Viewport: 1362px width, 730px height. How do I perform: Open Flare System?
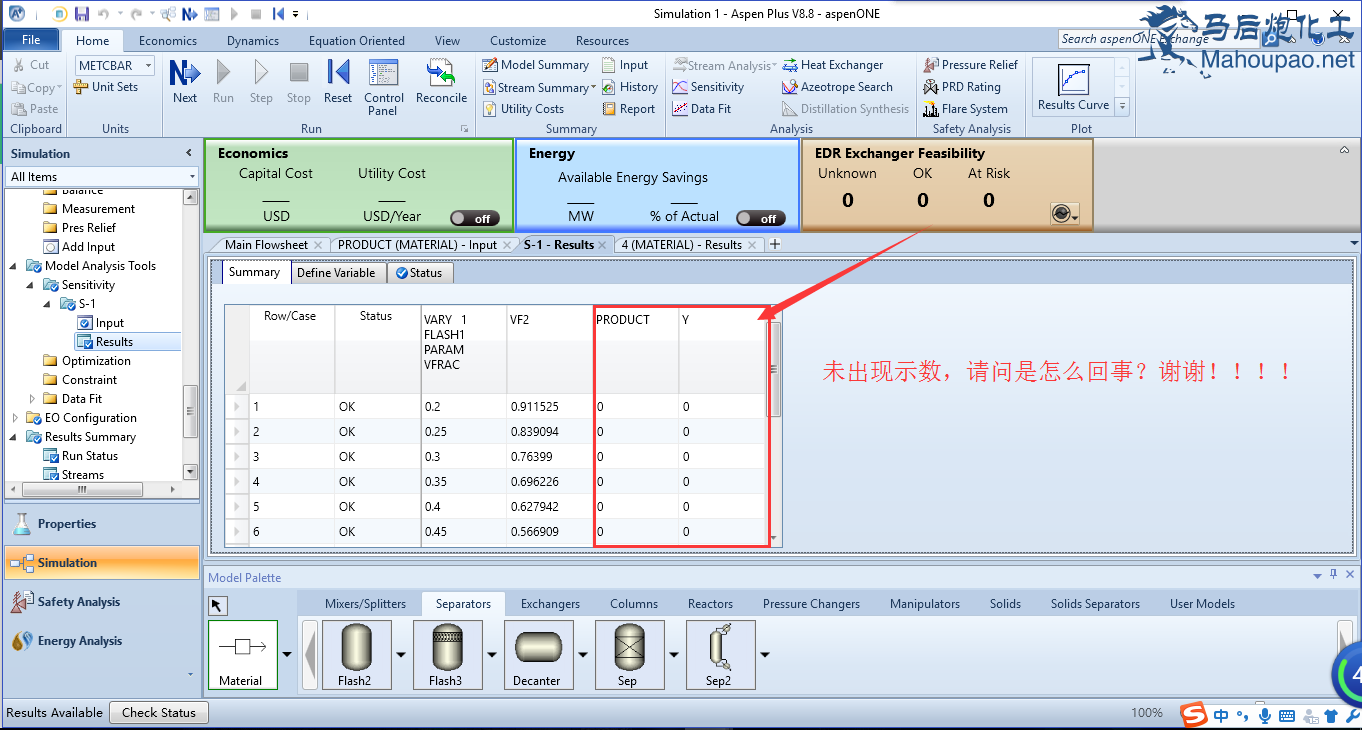click(966, 109)
